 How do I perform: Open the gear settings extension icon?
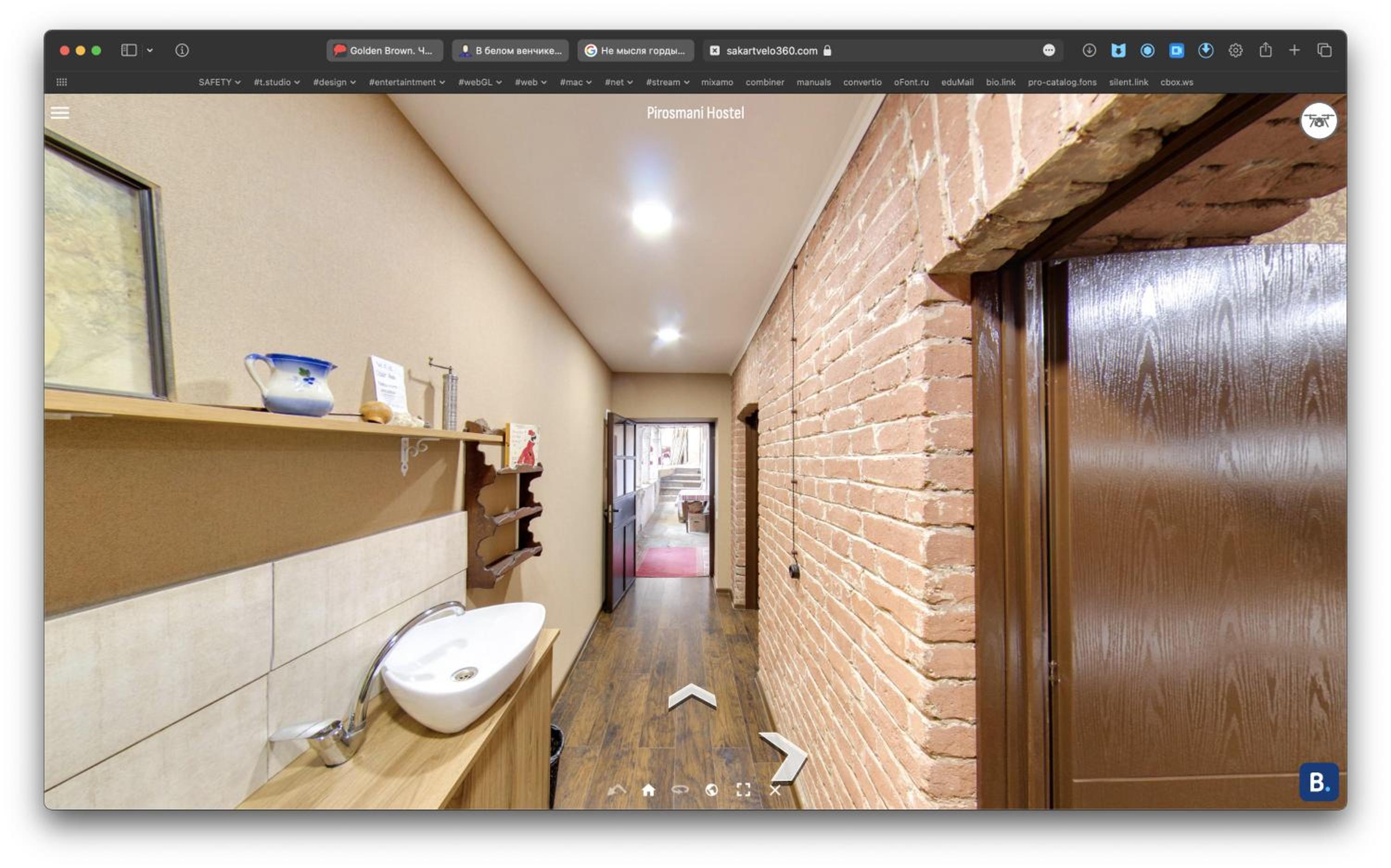pos(1235,51)
